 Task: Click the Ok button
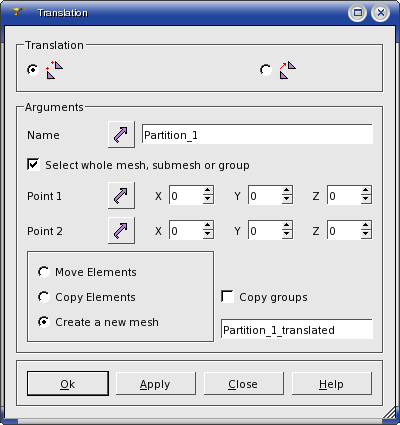(x=68, y=384)
